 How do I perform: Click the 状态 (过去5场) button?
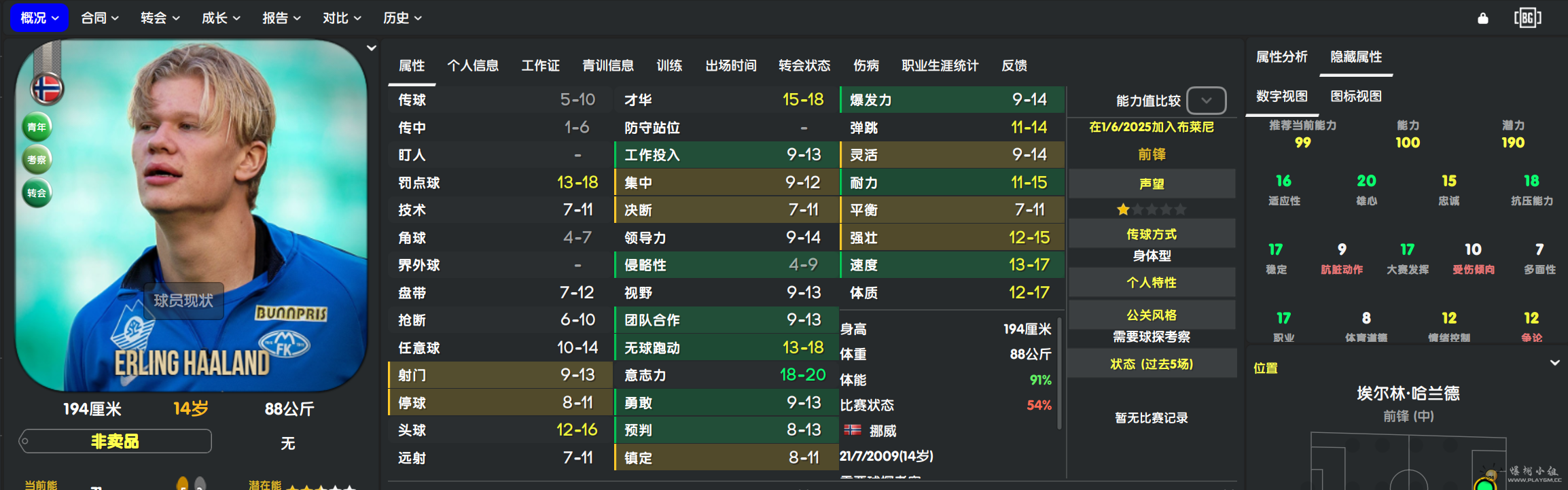[x=1152, y=364]
